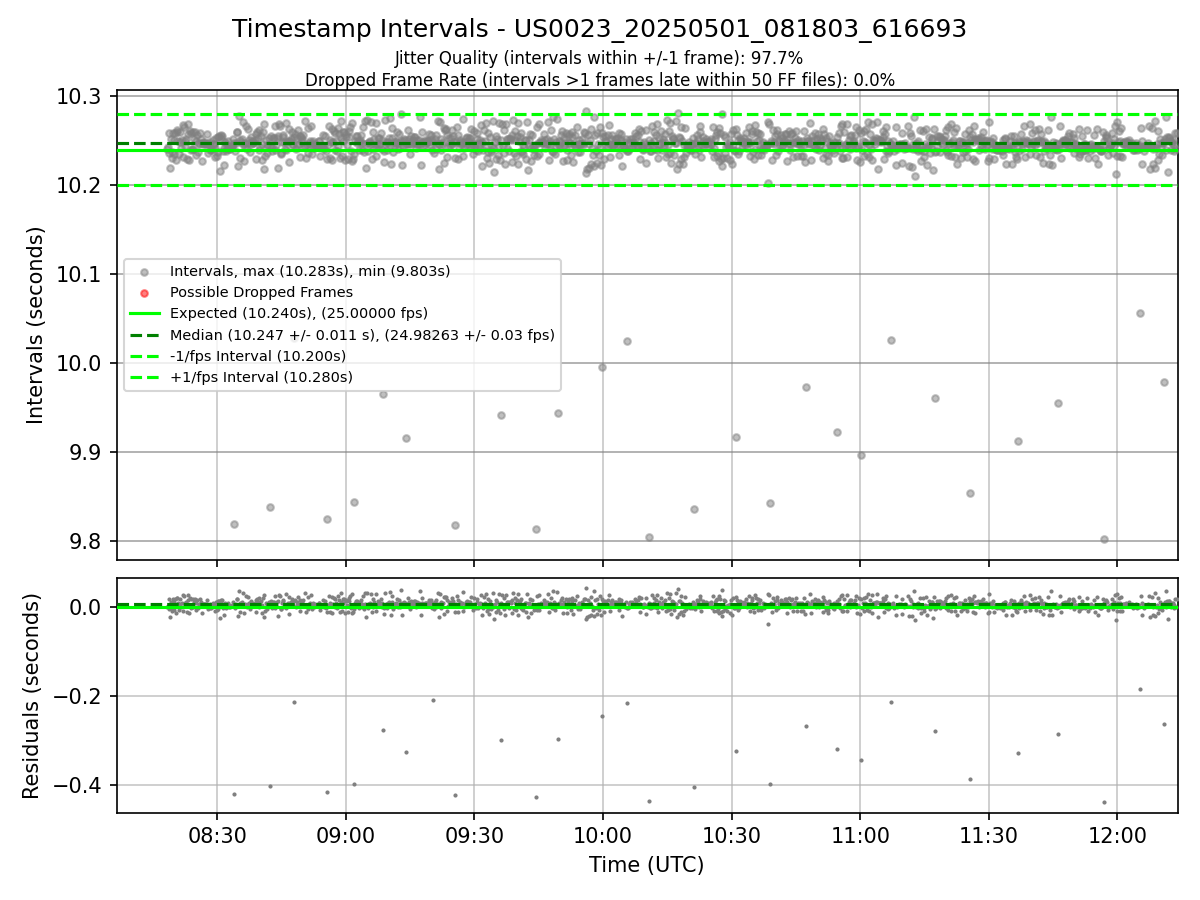
Task: Click the x-axis tick label '10:30'
Action: coord(731,838)
